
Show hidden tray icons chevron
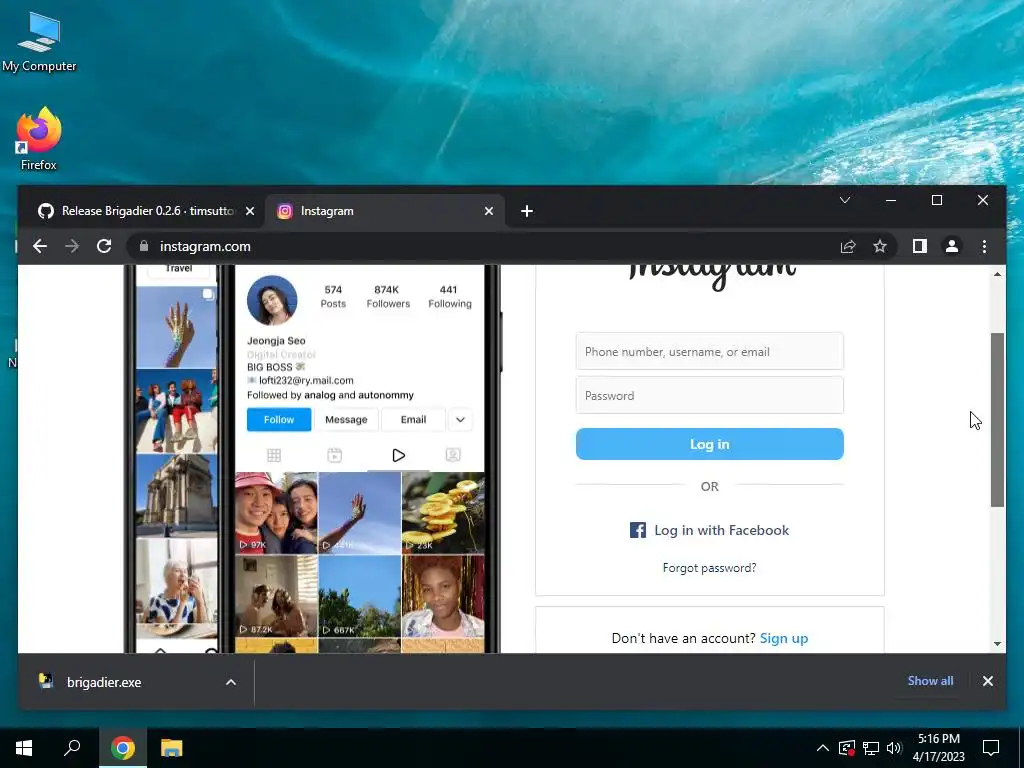click(x=823, y=748)
